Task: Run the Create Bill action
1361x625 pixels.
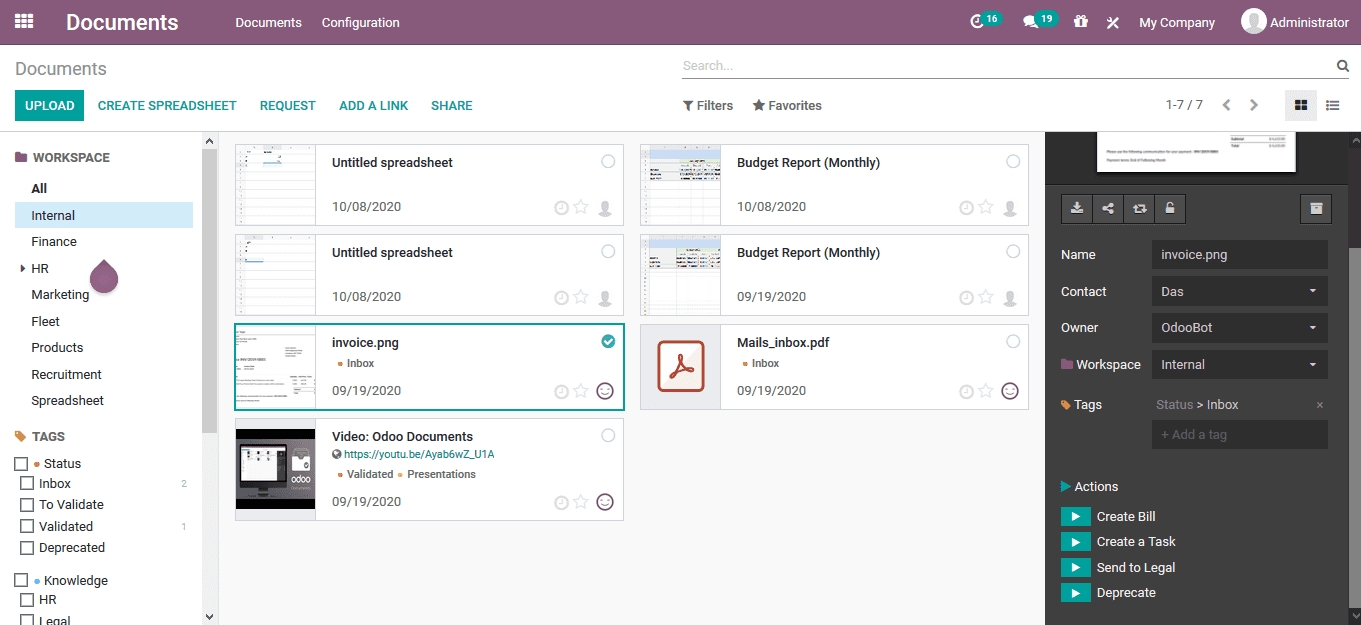Action: tap(1075, 517)
